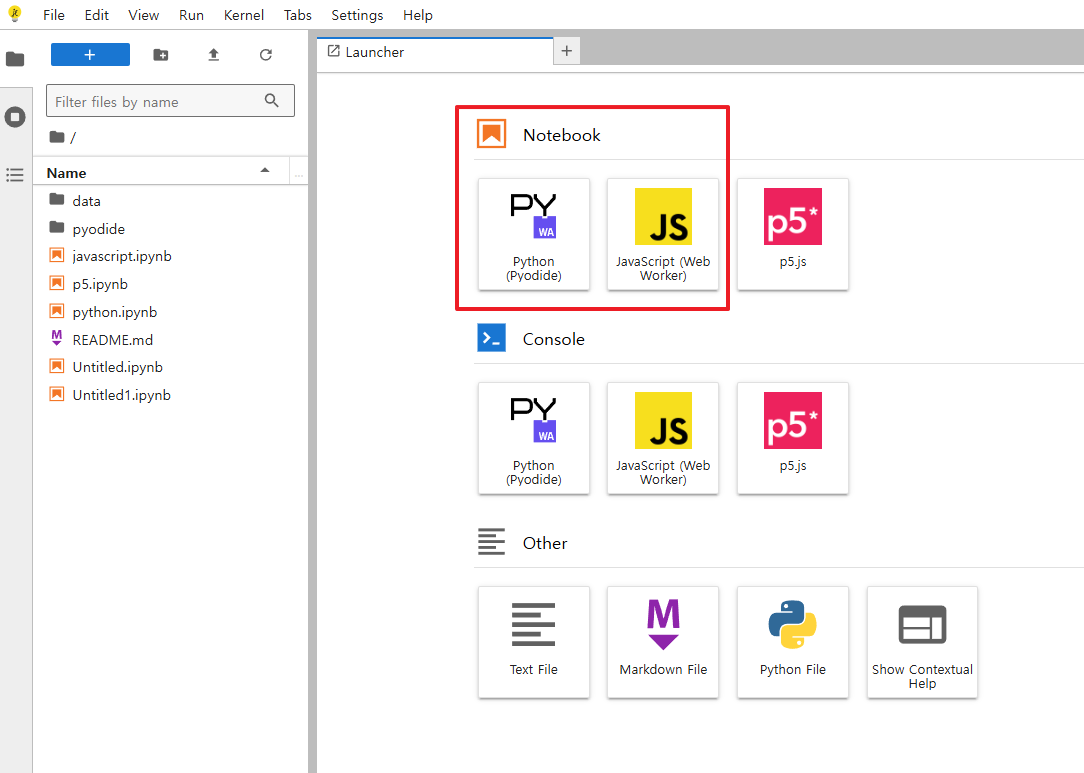Click the purple Markdown icon beside README.md
The height and width of the screenshot is (773, 1084).
(x=57, y=338)
